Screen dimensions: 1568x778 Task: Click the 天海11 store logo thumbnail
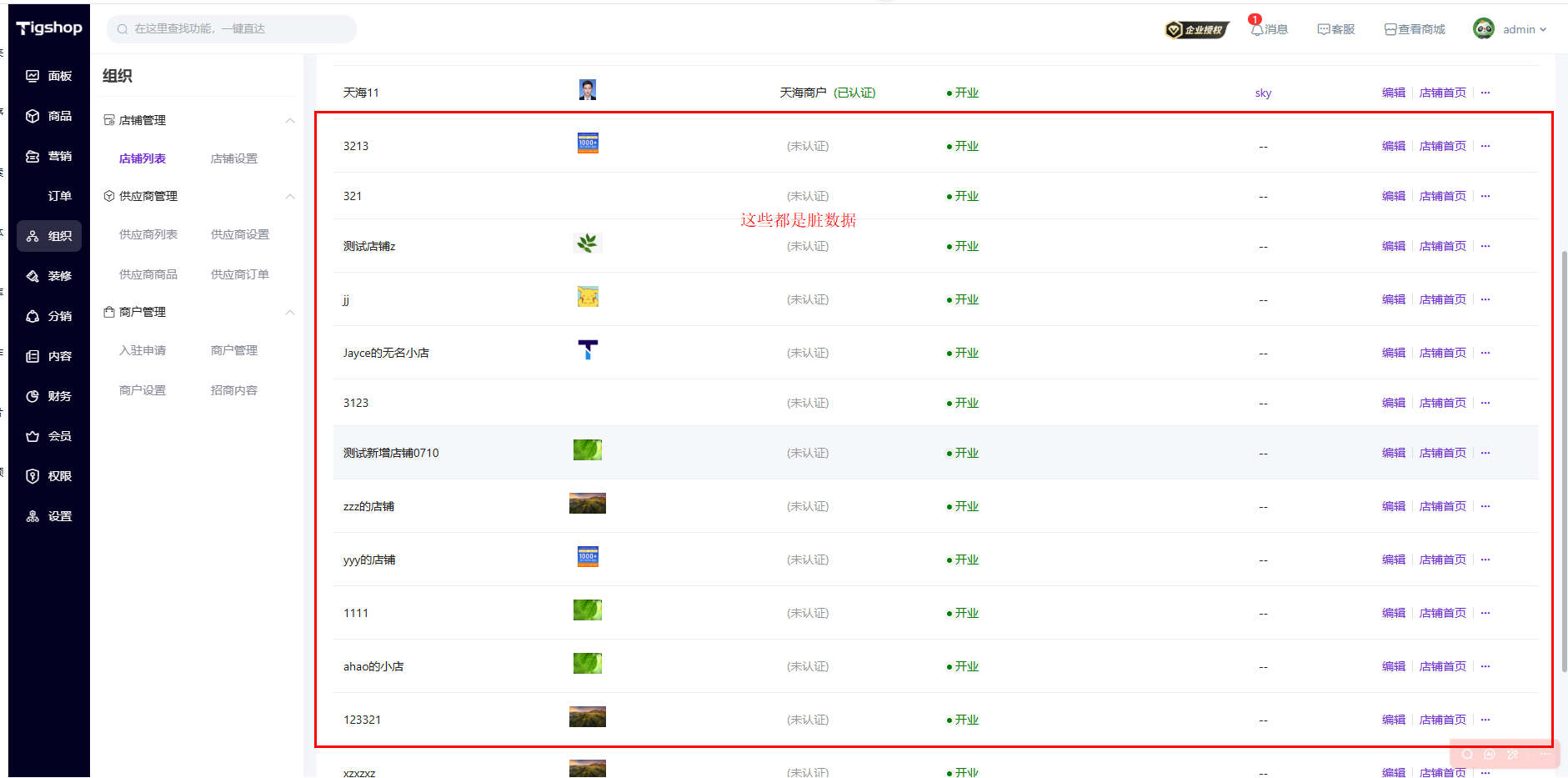[588, 90]
